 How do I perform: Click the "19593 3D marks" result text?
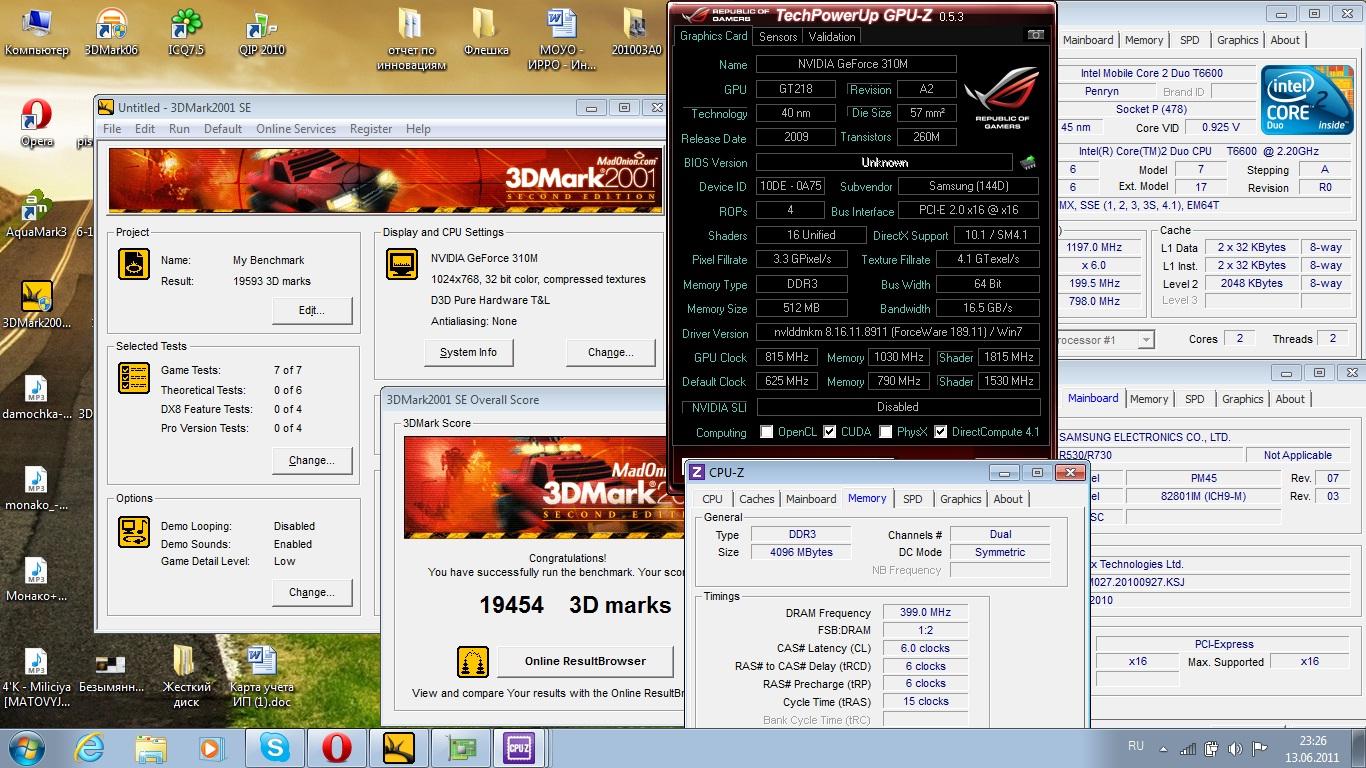click(x=272, y=282)
